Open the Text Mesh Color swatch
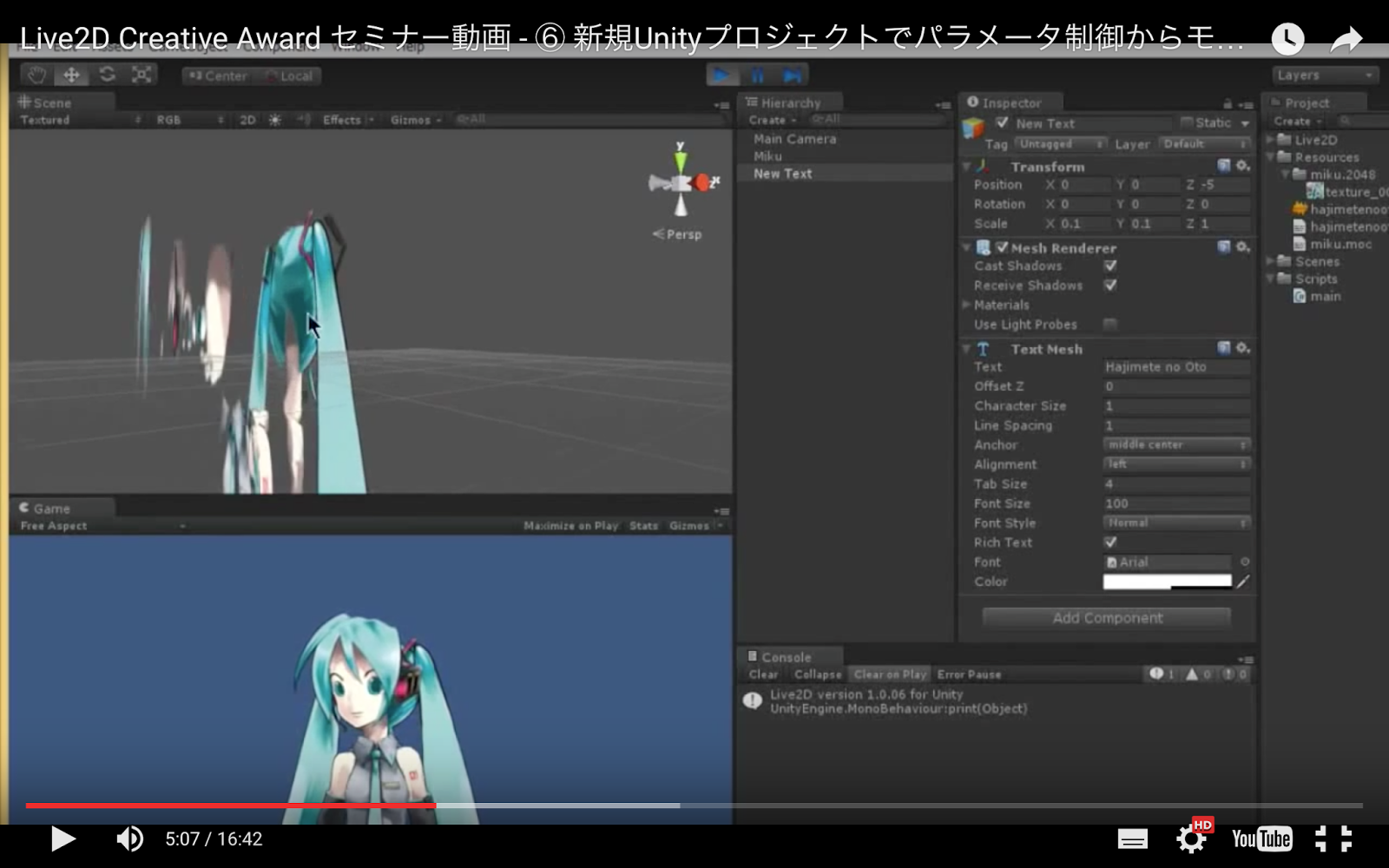This screenshot has width=1389, height=868. point(1167,582)
